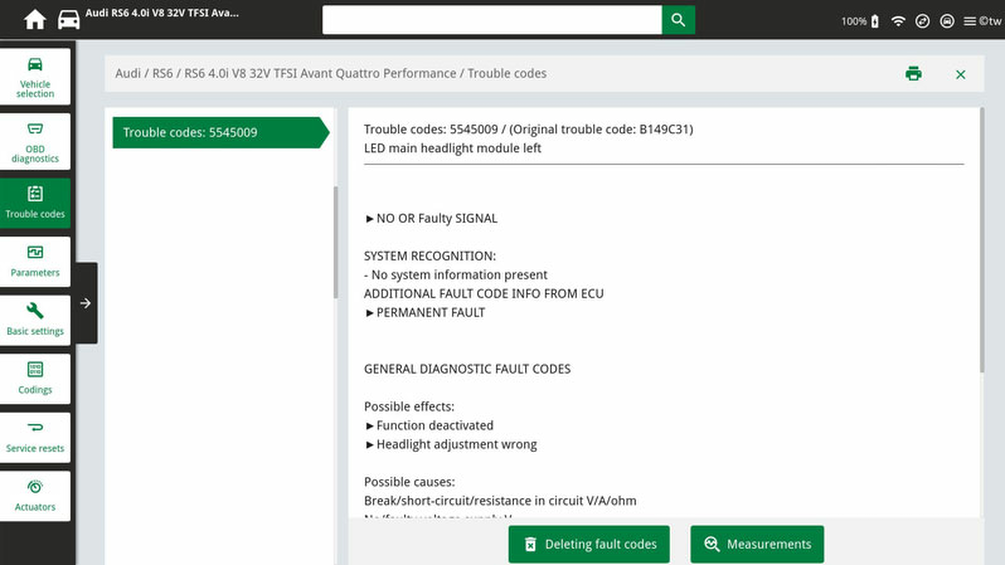Expand the sidebar with arrow handle
This screenshot has width=1005, height=565.
click(x=86, y=303)
